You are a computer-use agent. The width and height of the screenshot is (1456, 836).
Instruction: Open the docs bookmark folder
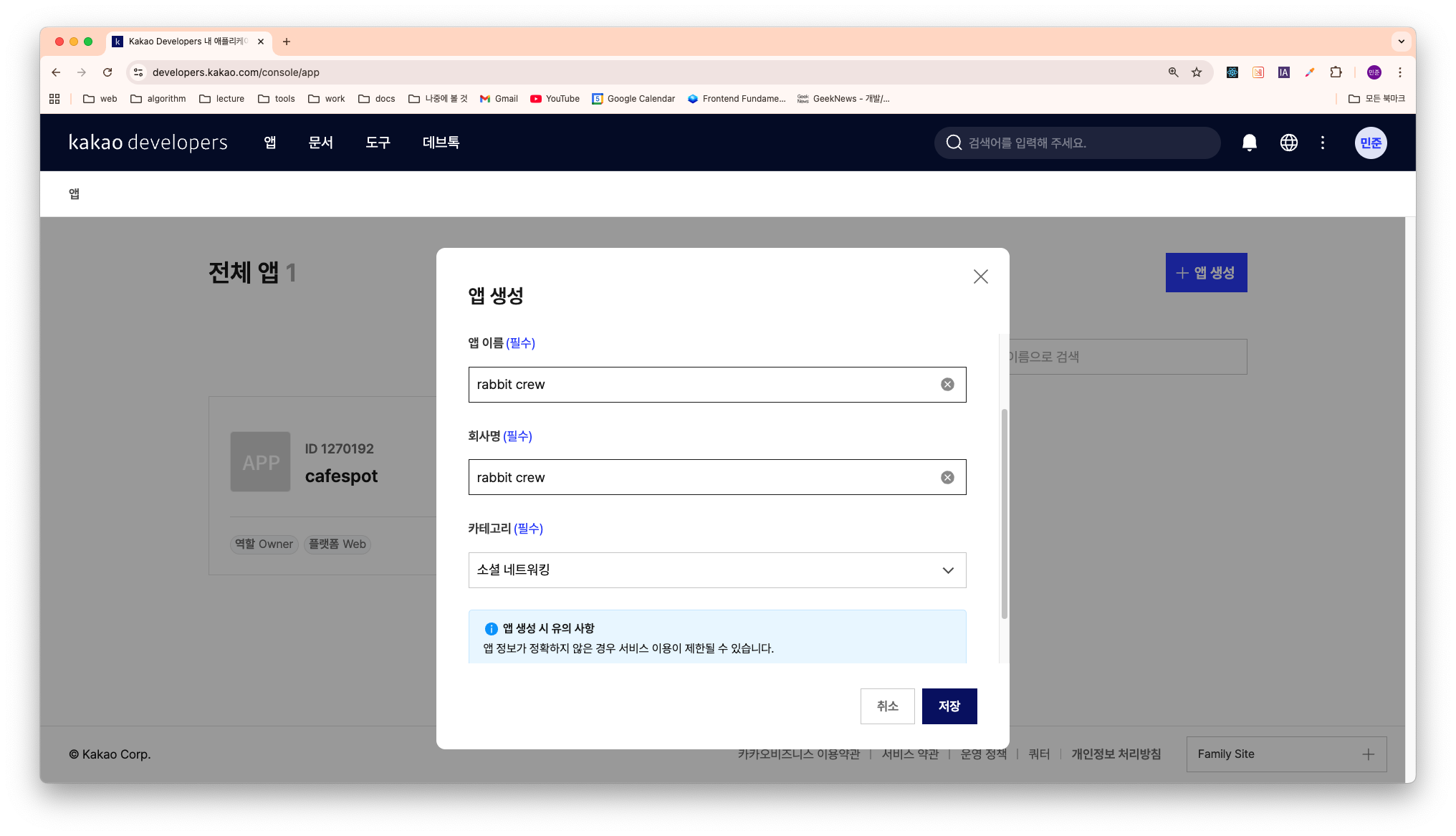pyautogui.click(x=377, y=99)
